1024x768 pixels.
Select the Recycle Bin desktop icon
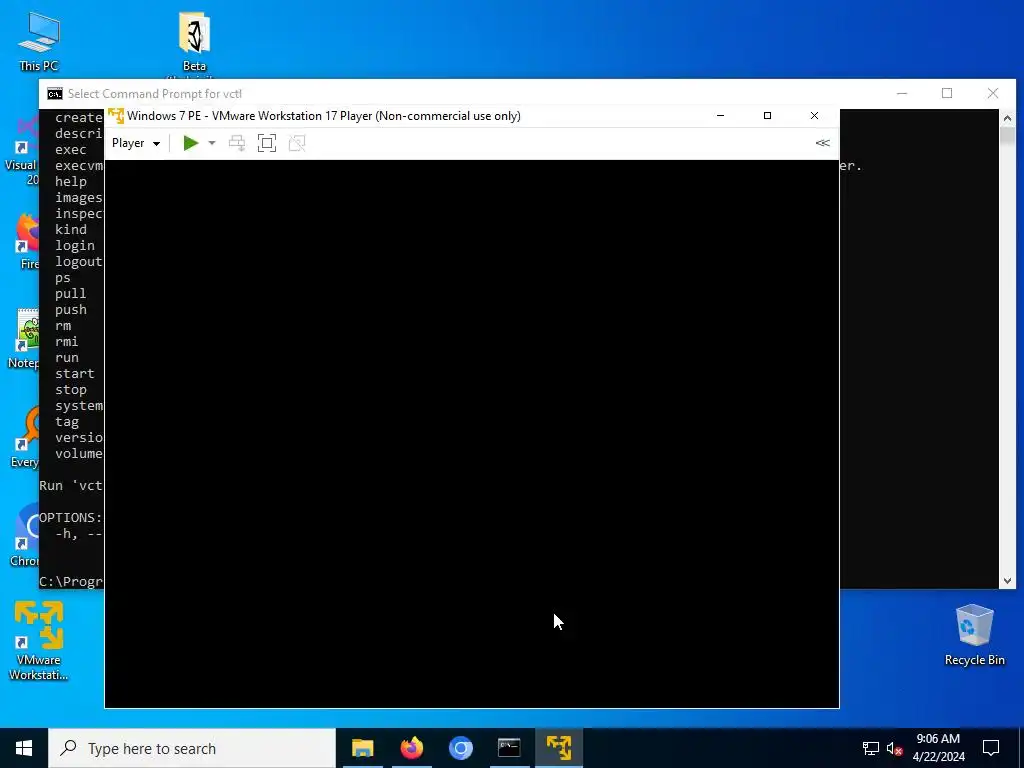click(974, 635)
